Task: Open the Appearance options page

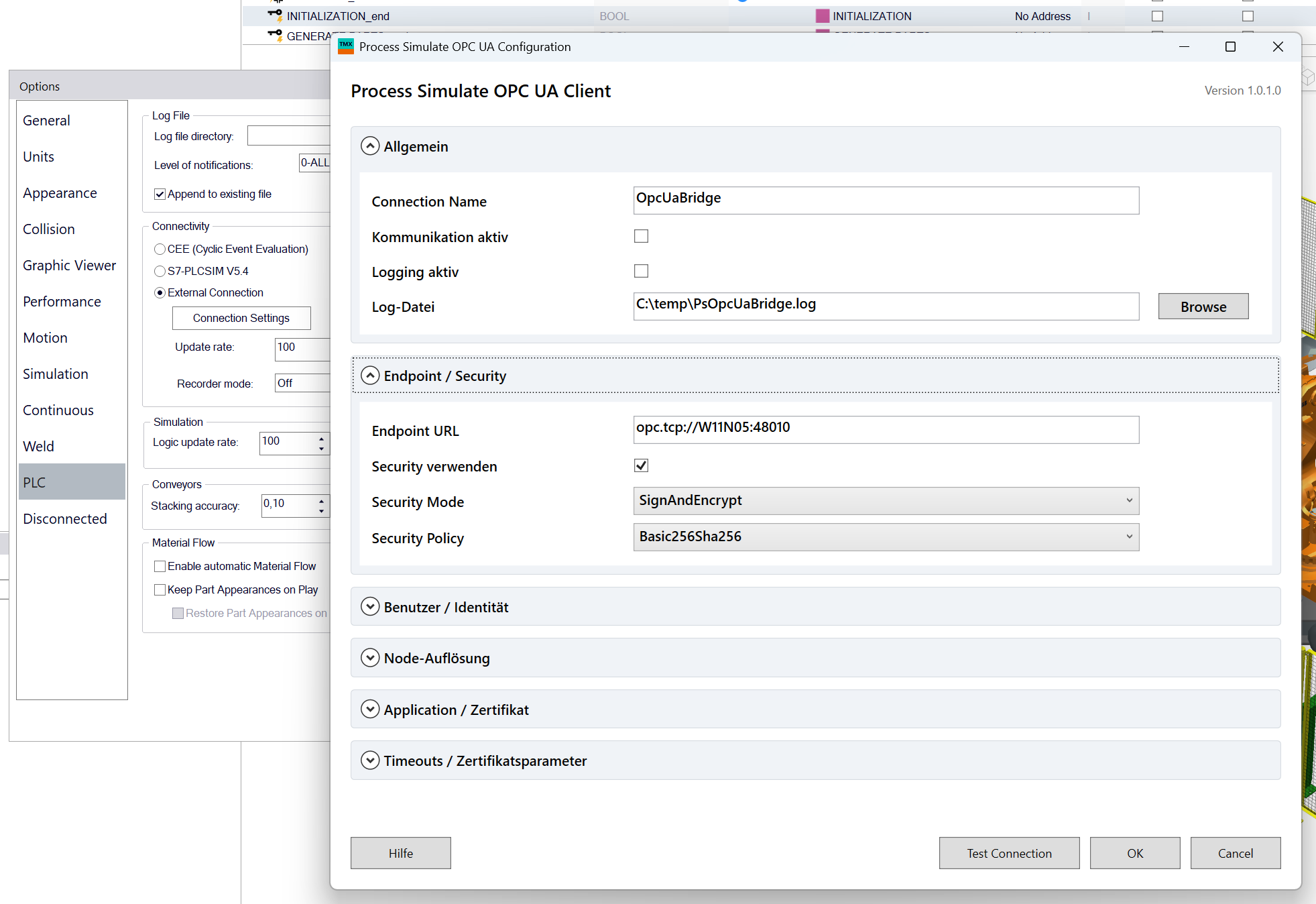Action: (72, 193)
